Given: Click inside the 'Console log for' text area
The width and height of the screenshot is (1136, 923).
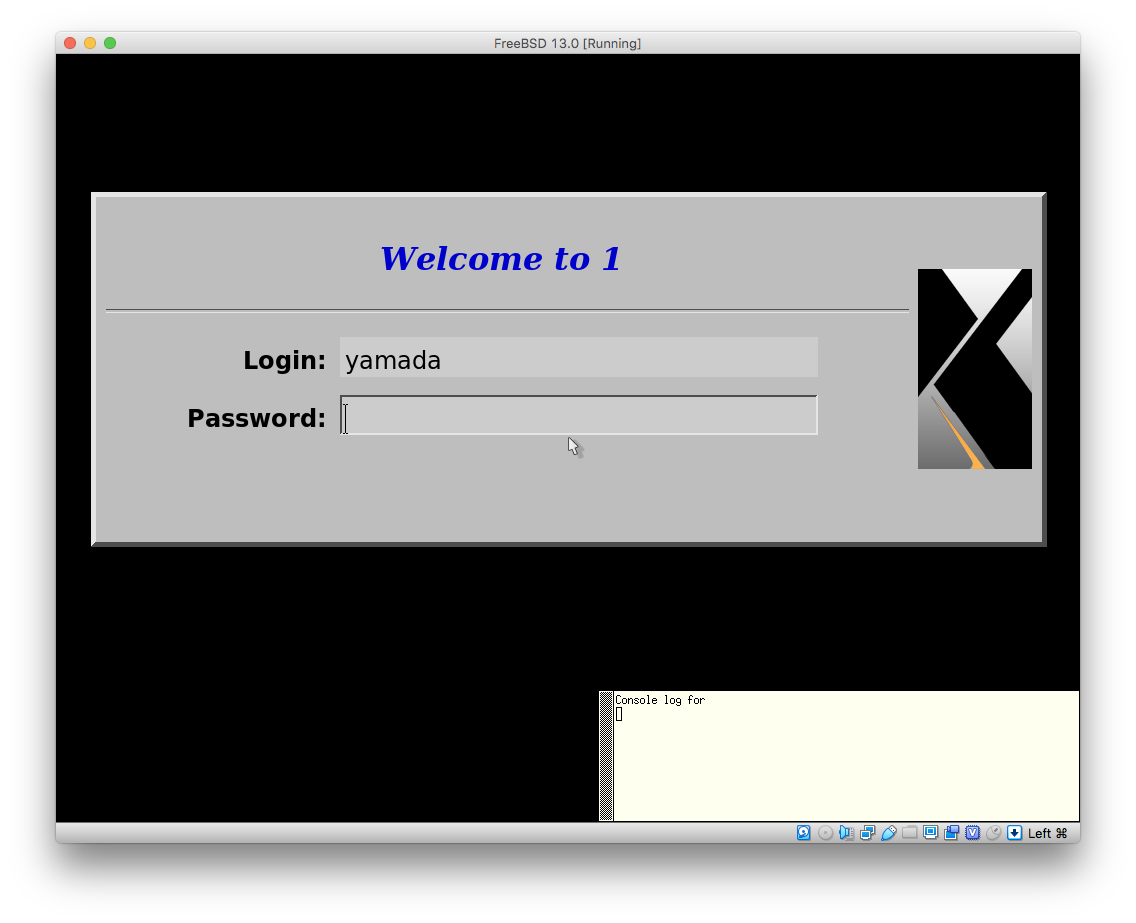Looking at the screenshot, I should pos(845,760).
